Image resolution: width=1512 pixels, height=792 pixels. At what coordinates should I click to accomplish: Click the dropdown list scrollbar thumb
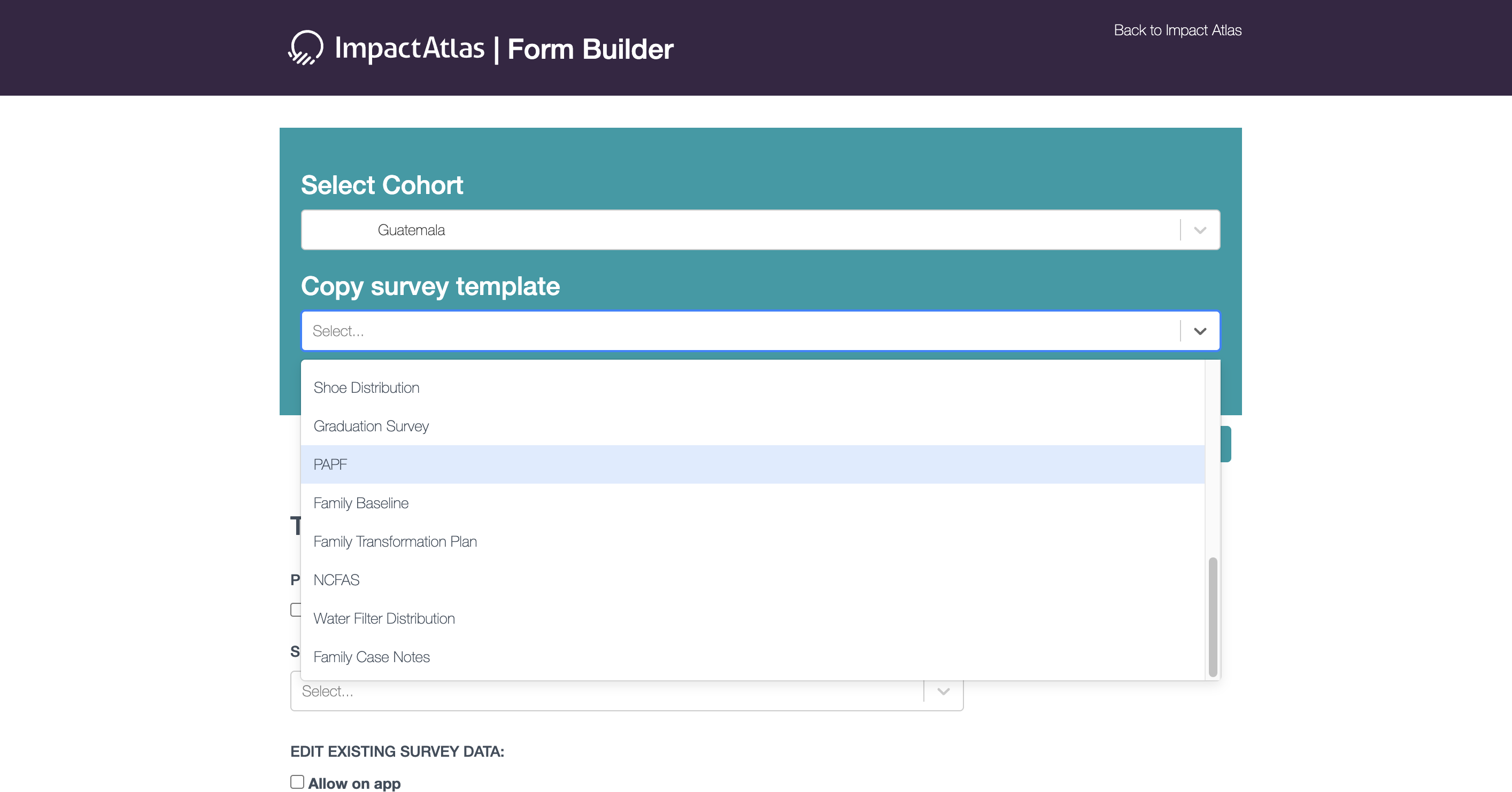tap(1212, 616)
